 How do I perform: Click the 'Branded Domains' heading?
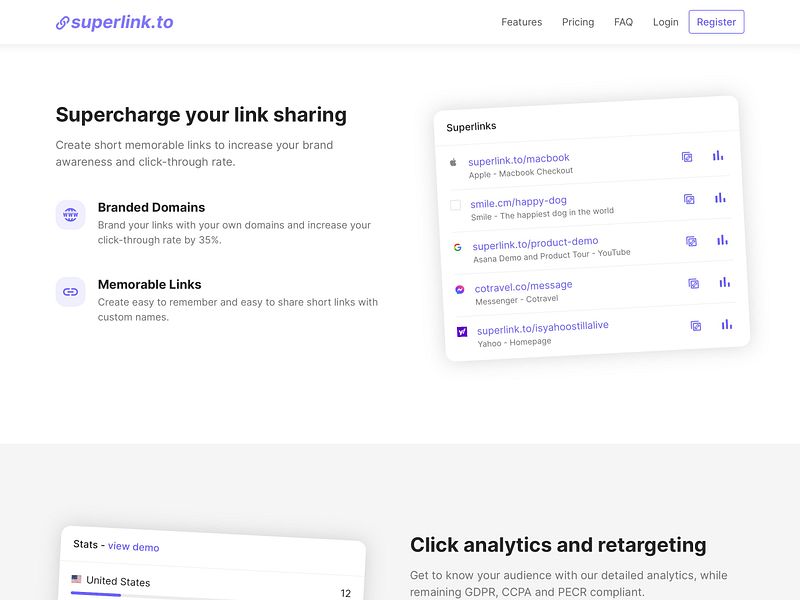click(x=152, y=207)
